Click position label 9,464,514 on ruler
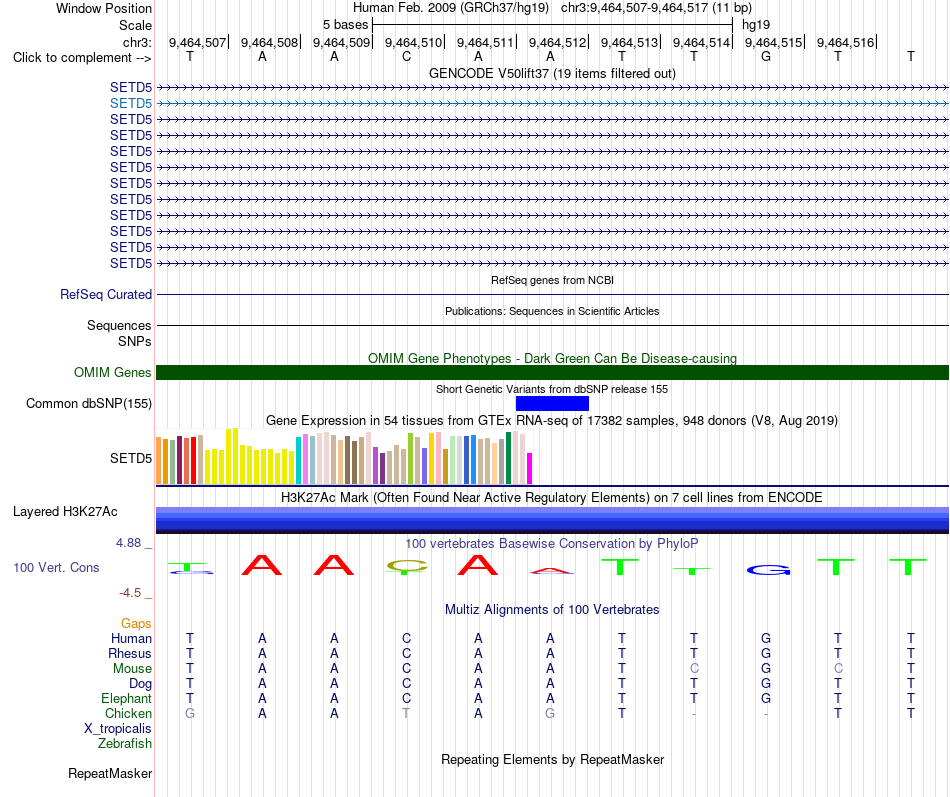 tap(702, 42)
